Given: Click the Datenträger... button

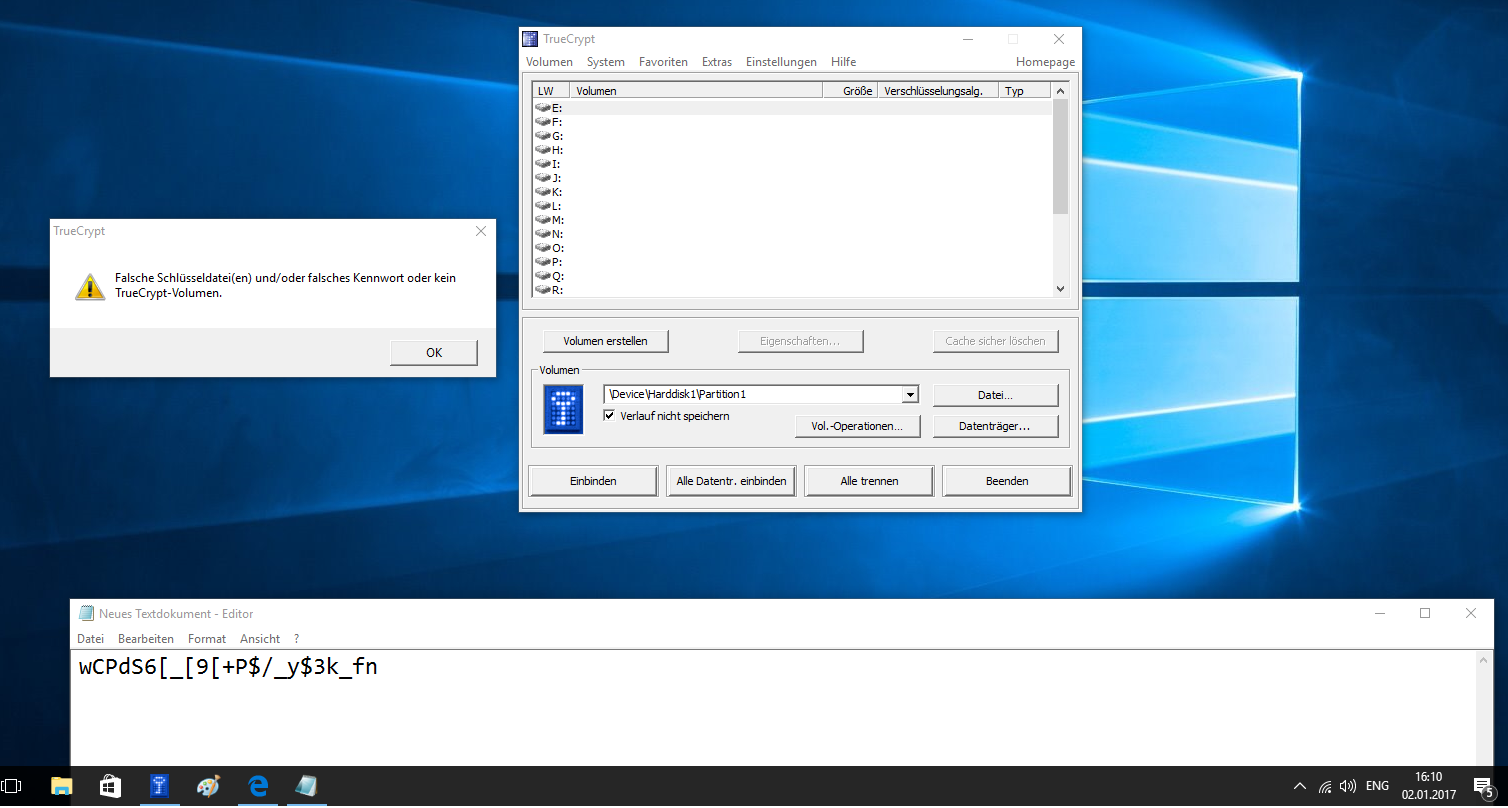Looking at the screenshot, I should pos(995,426).
